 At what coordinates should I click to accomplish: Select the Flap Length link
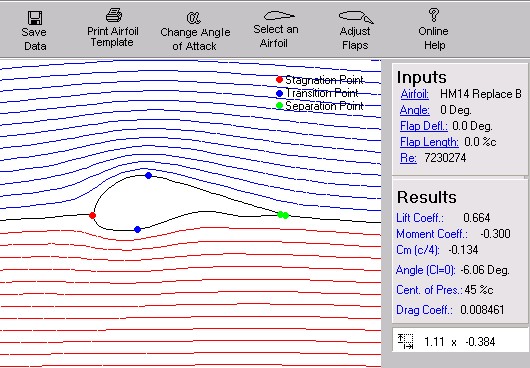(x=429, y=142)
